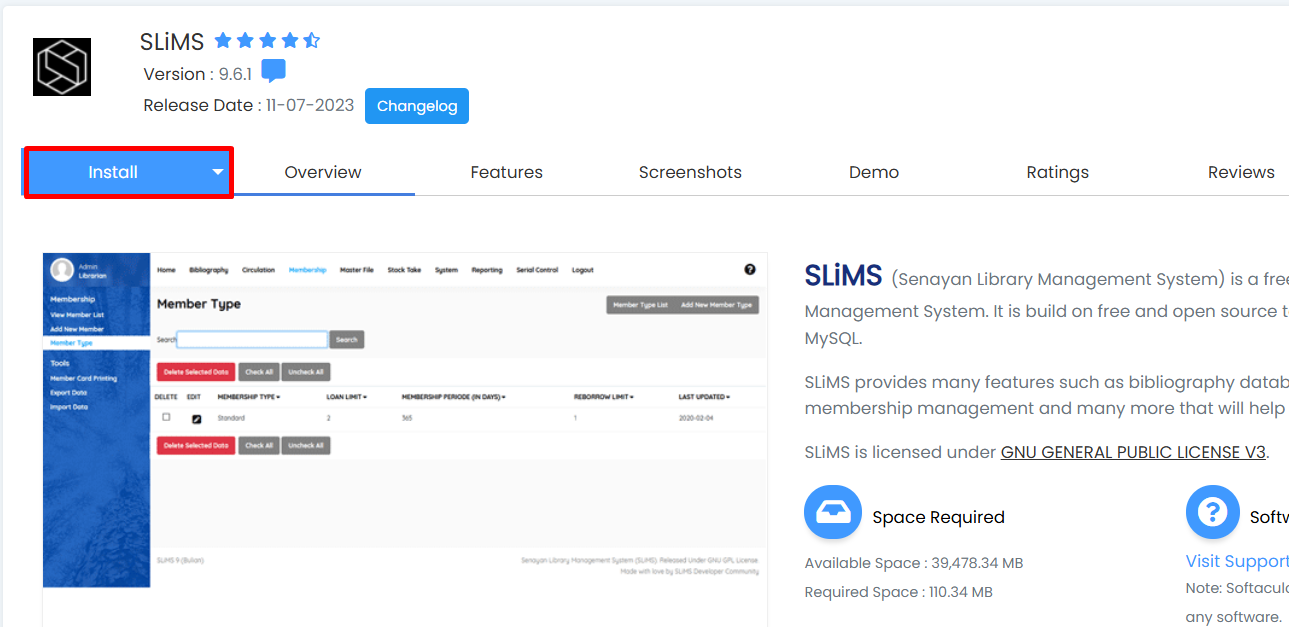Open the Member Type screenshot thumbnail
This screenshot has width=1289, height=627.
[405, 420]
